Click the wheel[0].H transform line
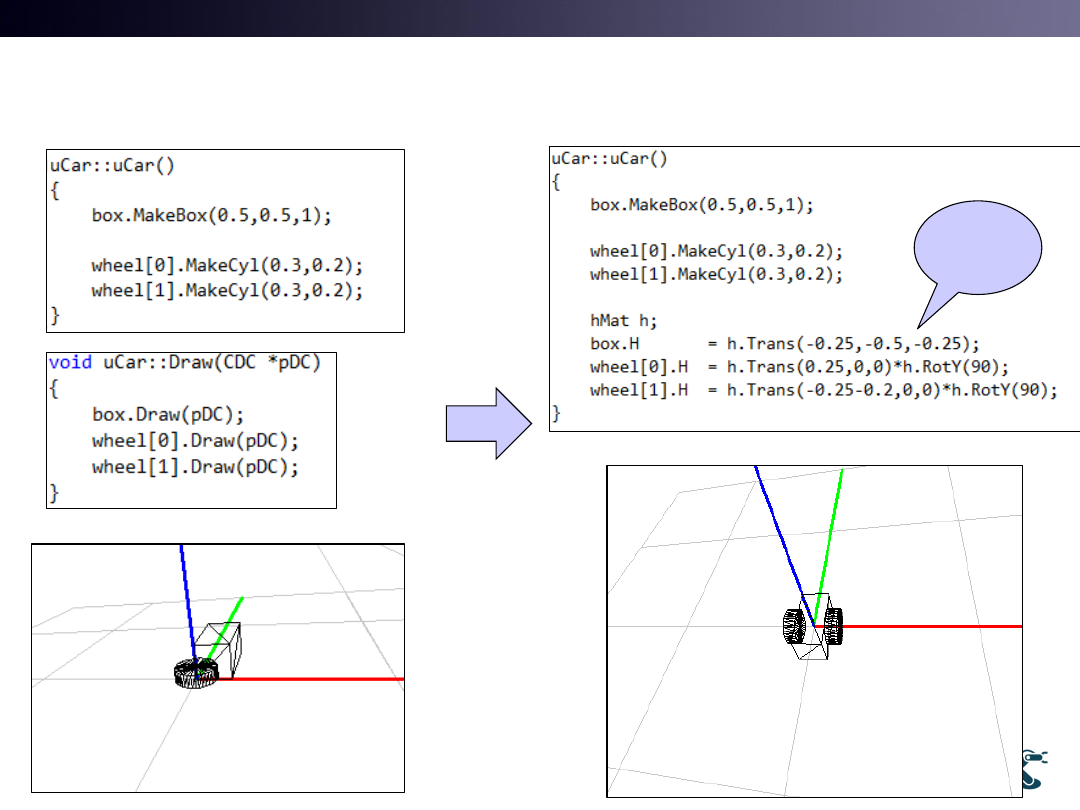 pyautogui.click(x=799, y=366)
